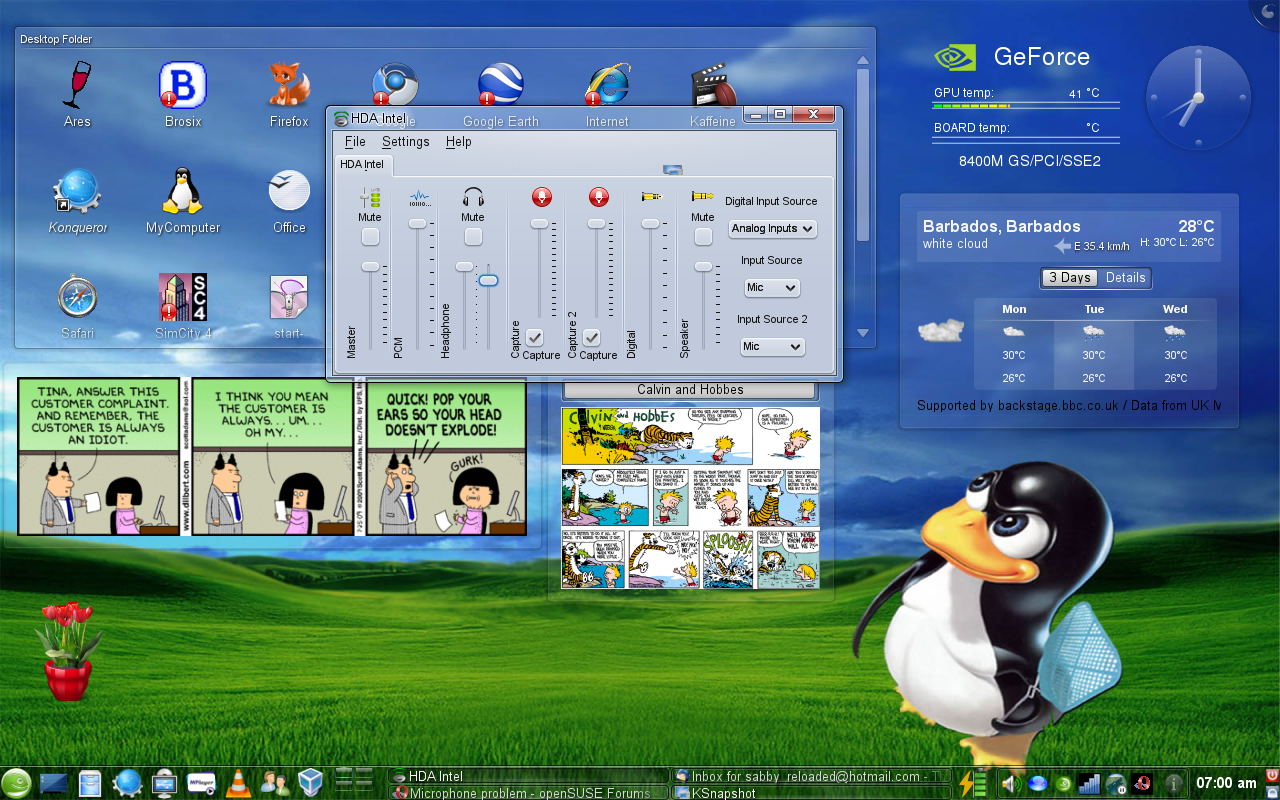
Task: Click the Dilbert comic strip widget
Action: pyautogui.click(x=272, y=456)
